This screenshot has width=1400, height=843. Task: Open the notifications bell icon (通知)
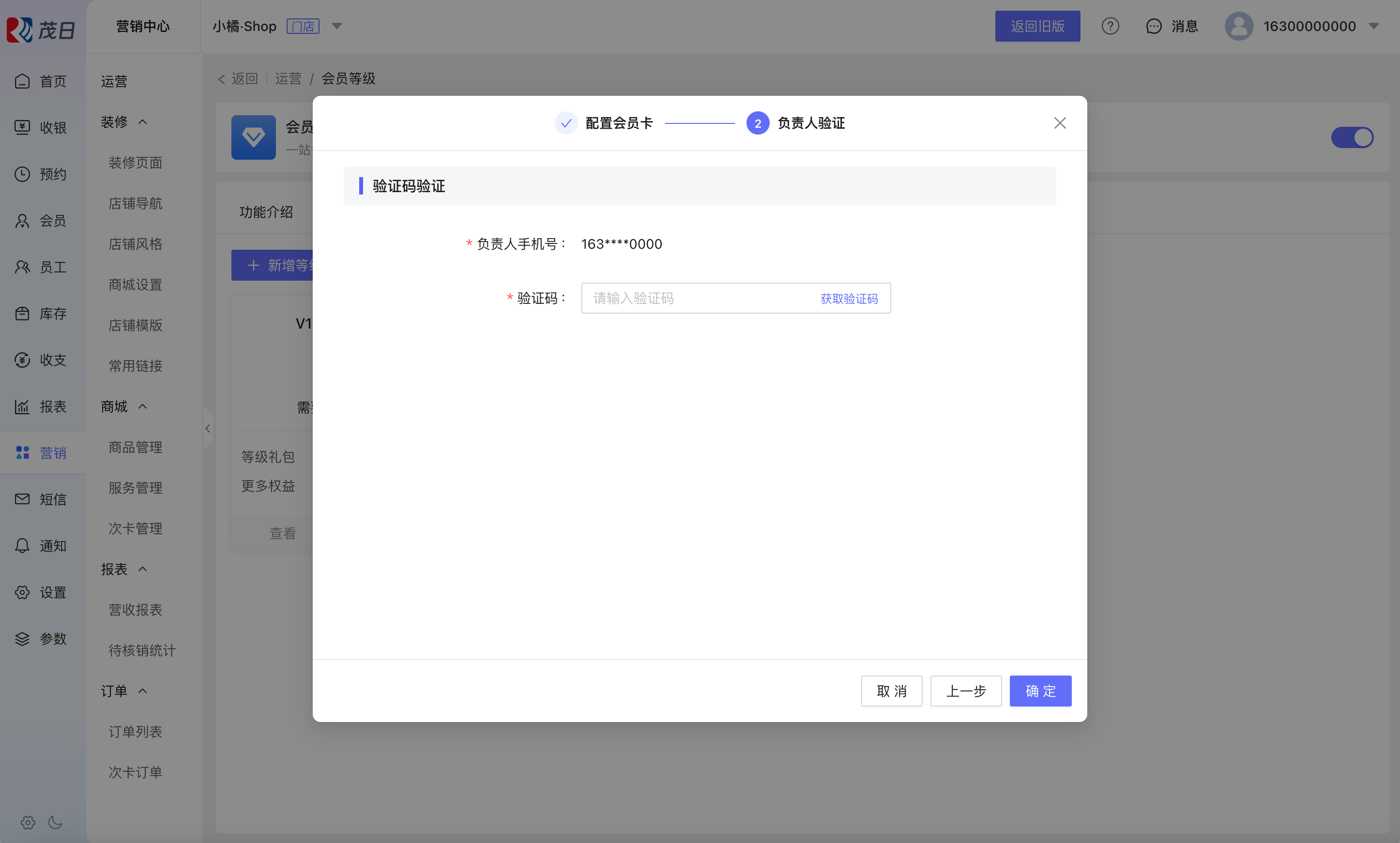pyautogui.click(x=22, y=545)
